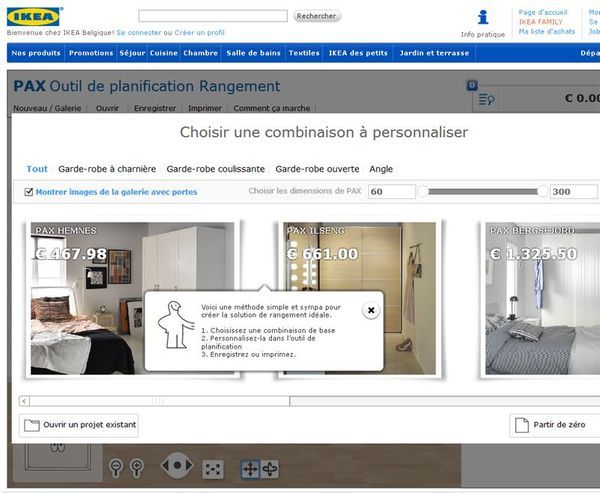Click the left handle of PAX dimensions slider
This screenshot has height=493, width=600.
(423, 191)
